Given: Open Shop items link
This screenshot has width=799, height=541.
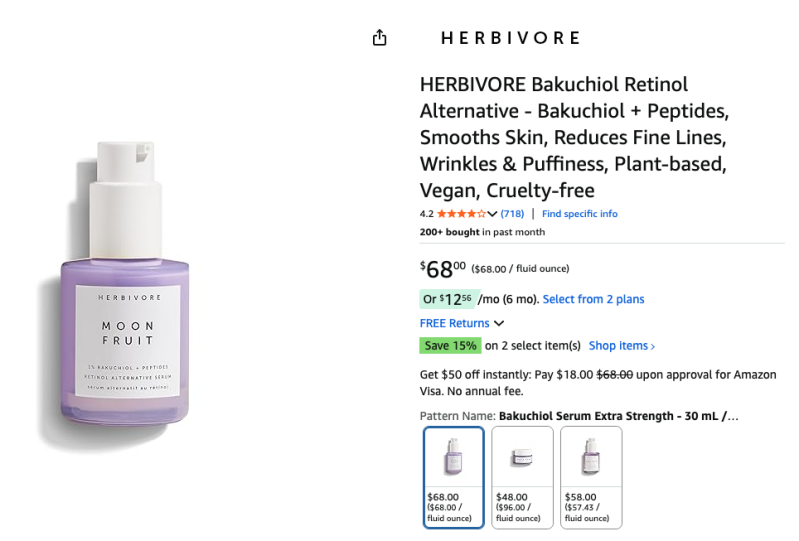Looking at the screenshot, I should (621, 346).
